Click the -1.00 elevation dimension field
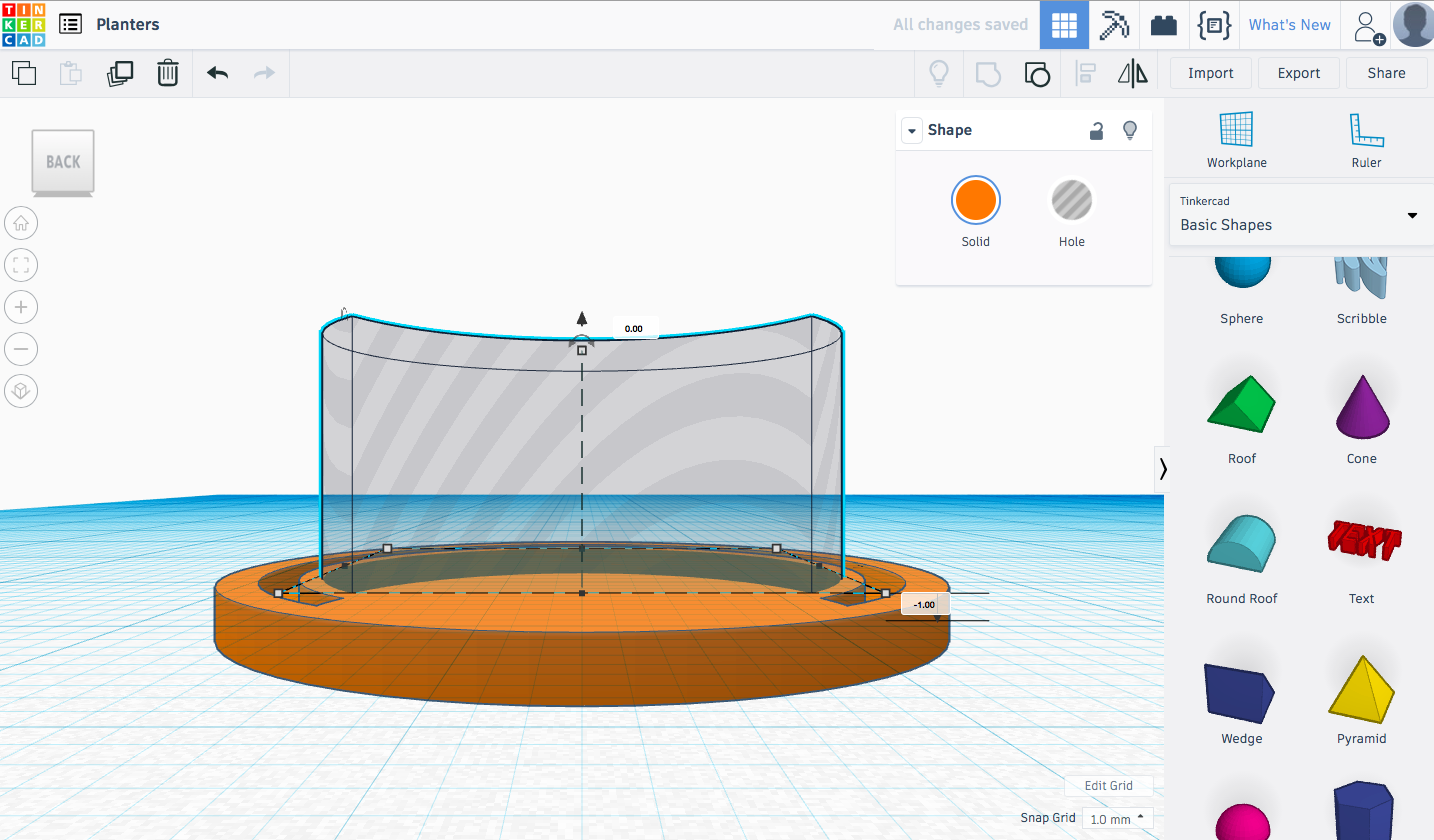The width and height of the screenshot is (1434, 840). coord(925,604)
